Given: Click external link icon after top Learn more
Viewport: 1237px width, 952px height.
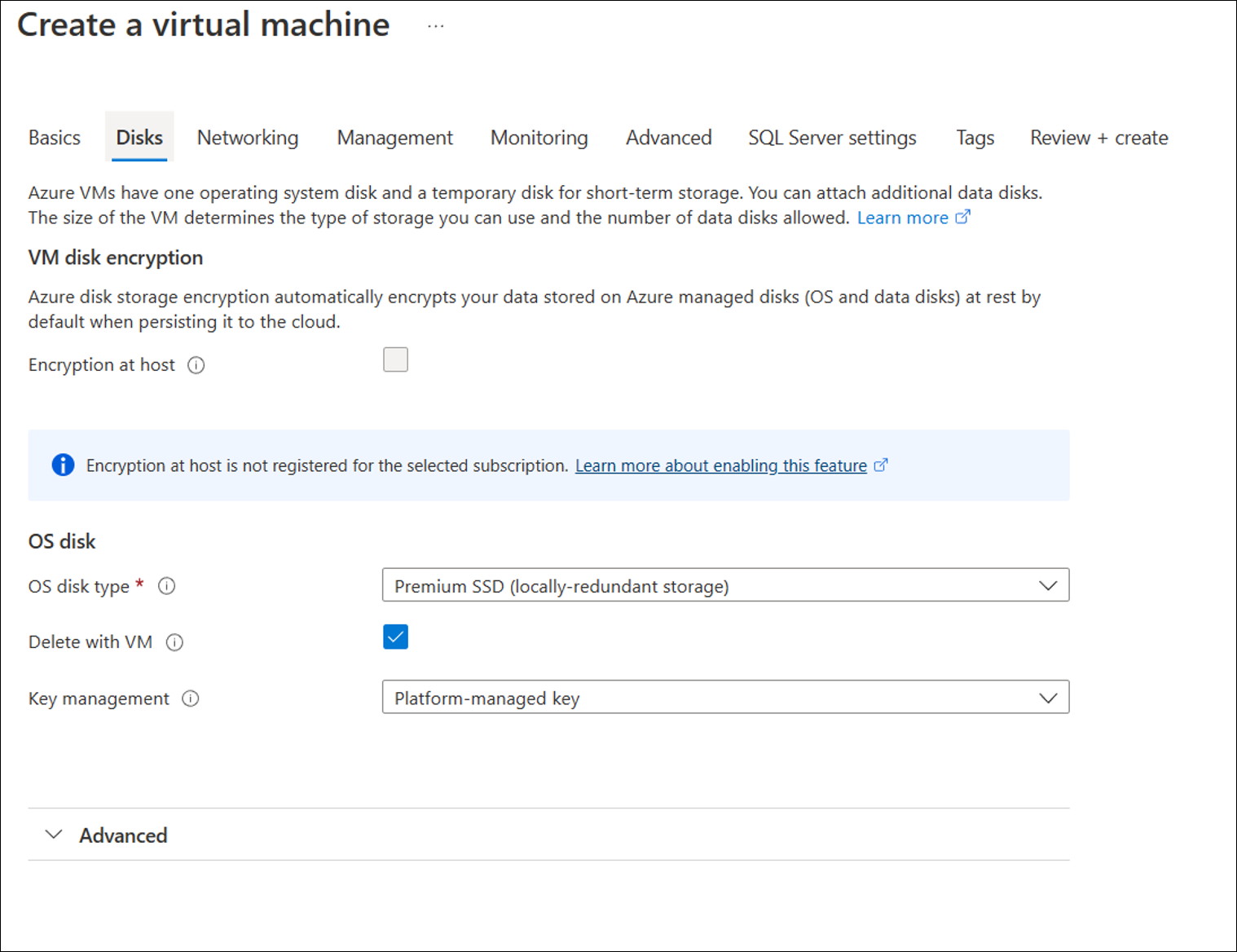Looking at the screenshot, I should (962, 217).
